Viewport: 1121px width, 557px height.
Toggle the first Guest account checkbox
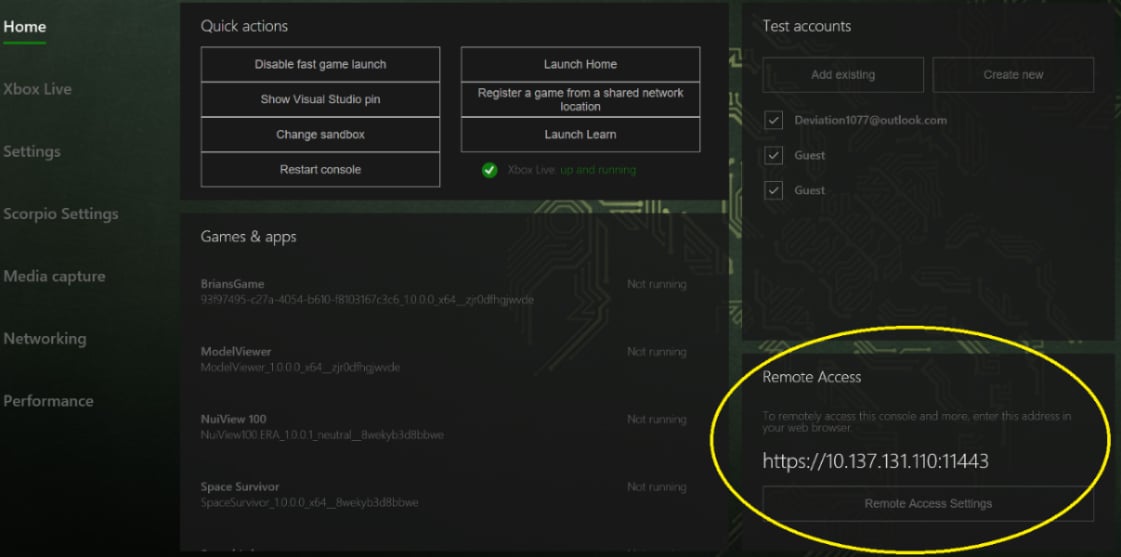click(774, 155)
